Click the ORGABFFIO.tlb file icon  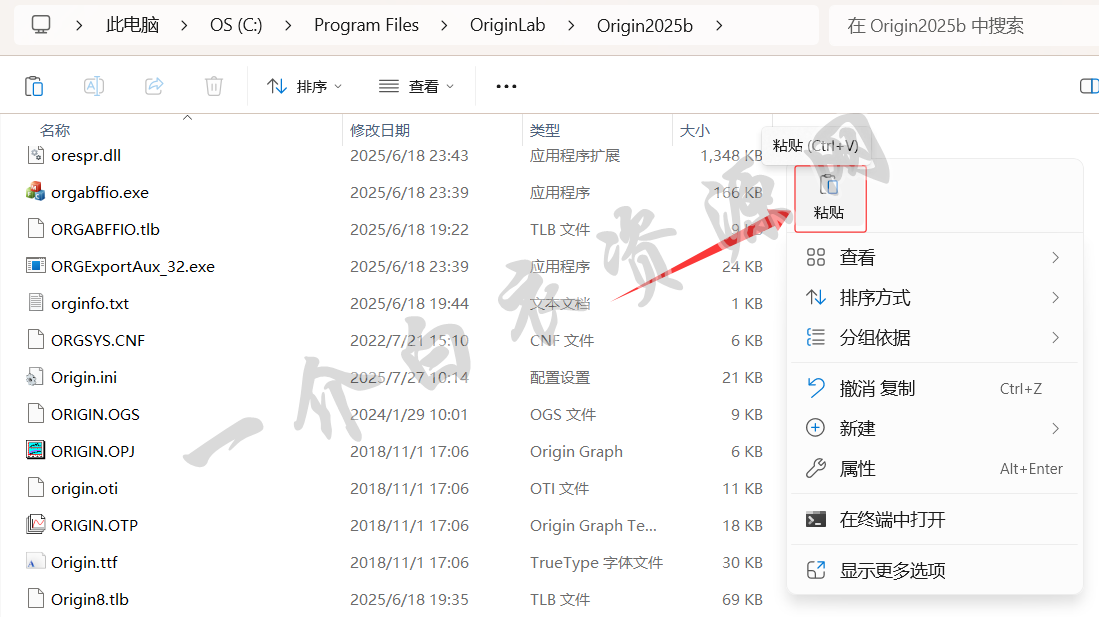[35, 229]
